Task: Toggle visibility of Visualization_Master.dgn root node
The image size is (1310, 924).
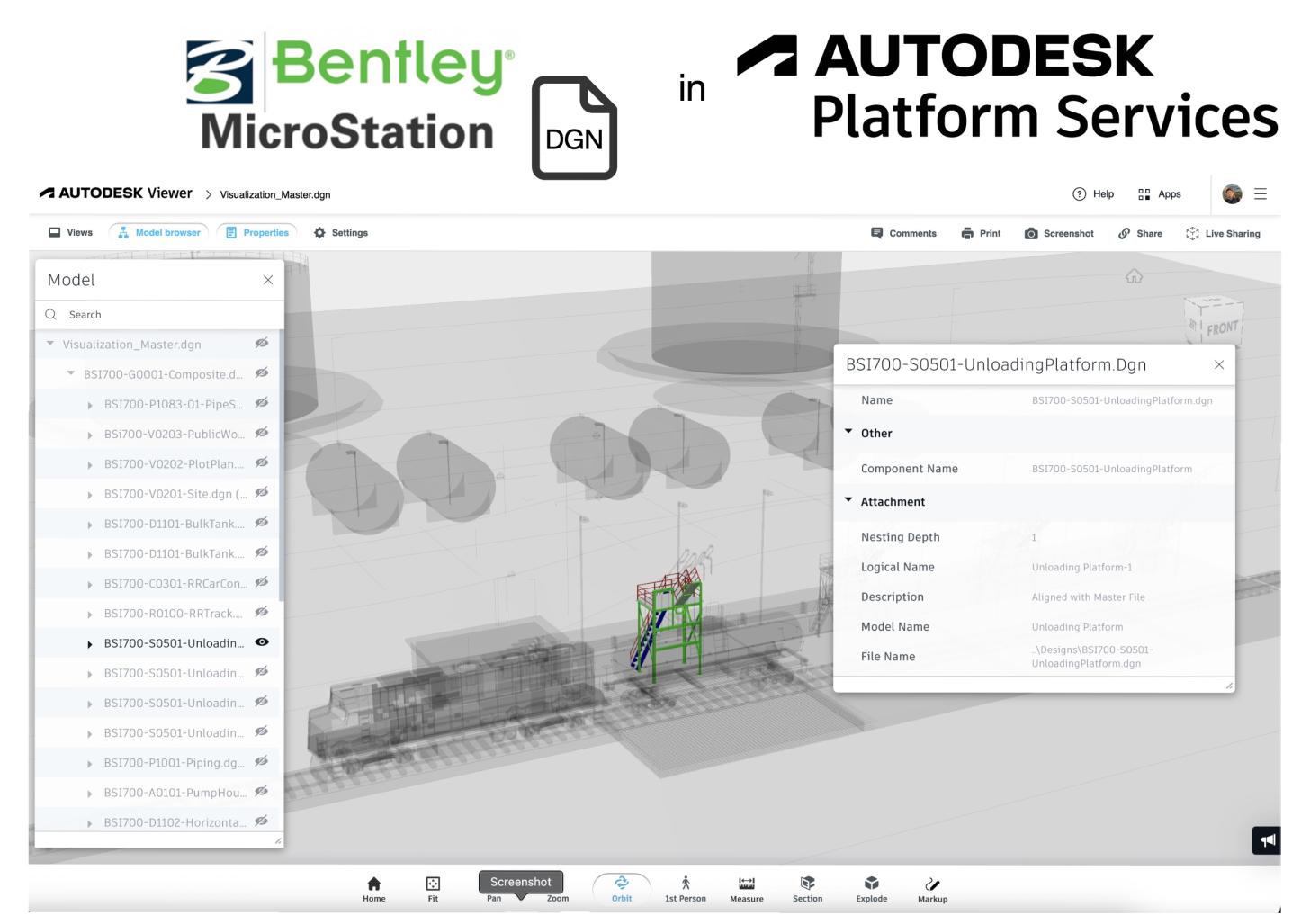Action: (262, 344)
